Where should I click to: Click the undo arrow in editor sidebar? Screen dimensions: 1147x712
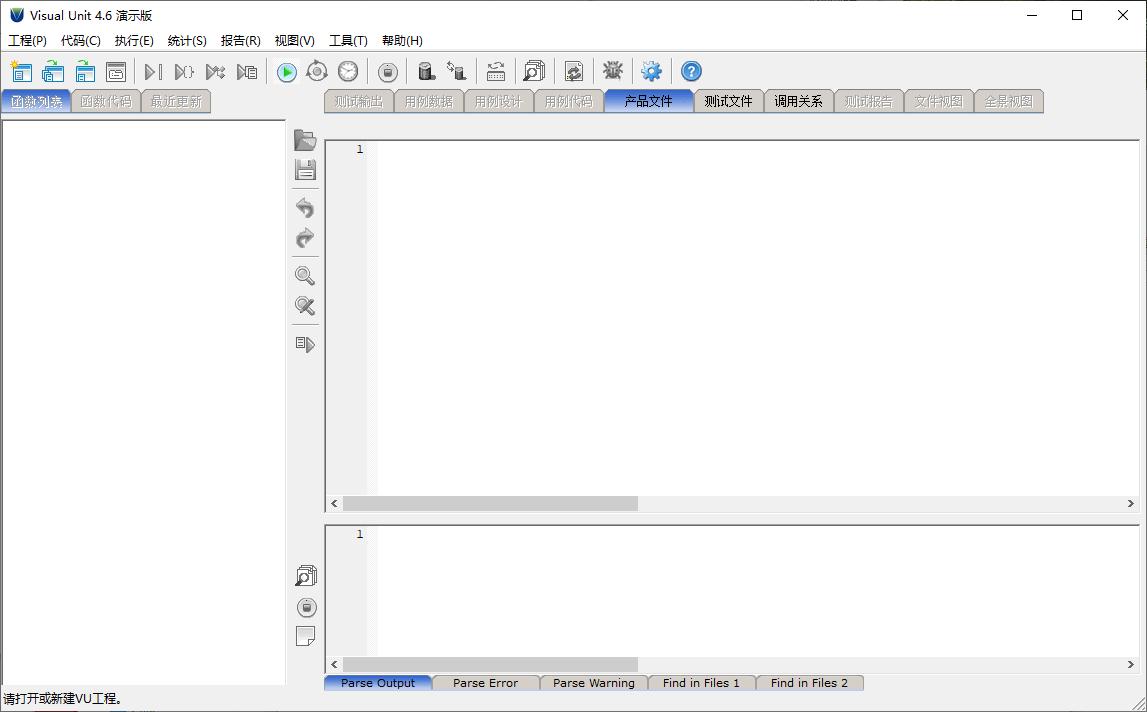point(305,208)
